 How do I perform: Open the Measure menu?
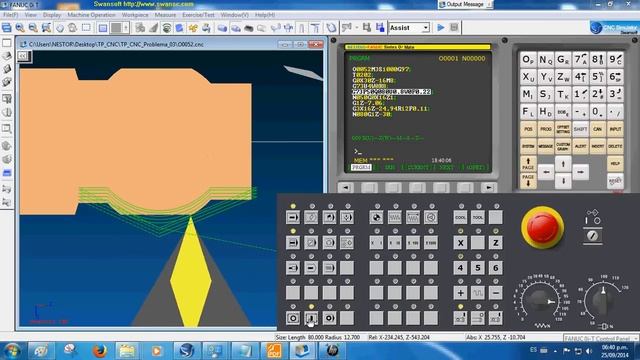[x=165, y=15]
